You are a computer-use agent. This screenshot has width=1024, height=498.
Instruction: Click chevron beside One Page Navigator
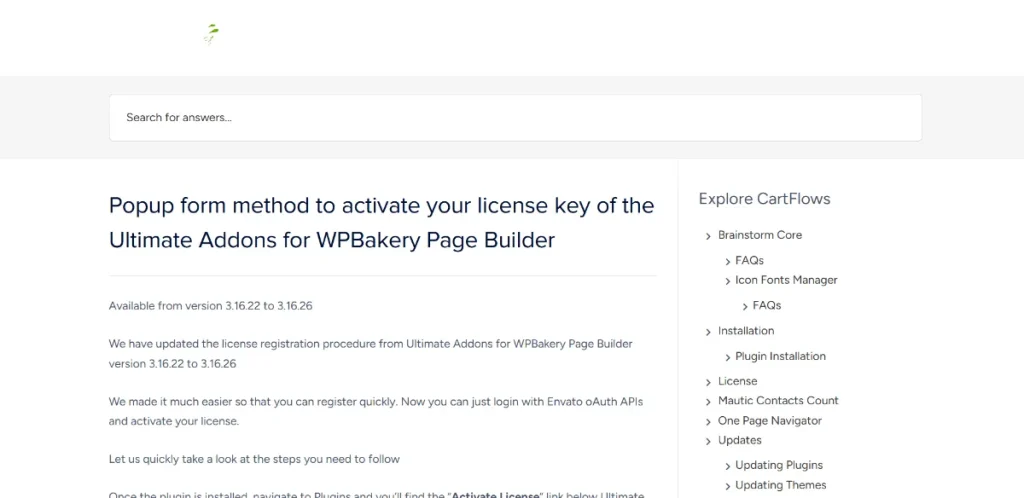click(x=708, y=422)
